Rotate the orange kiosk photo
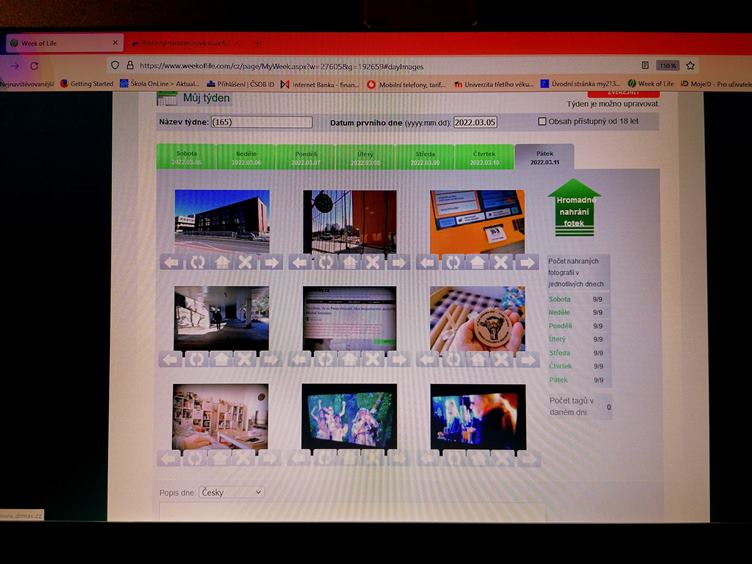Image resolution: width=752 pixels, height=564 pixels. pos(453,262)
